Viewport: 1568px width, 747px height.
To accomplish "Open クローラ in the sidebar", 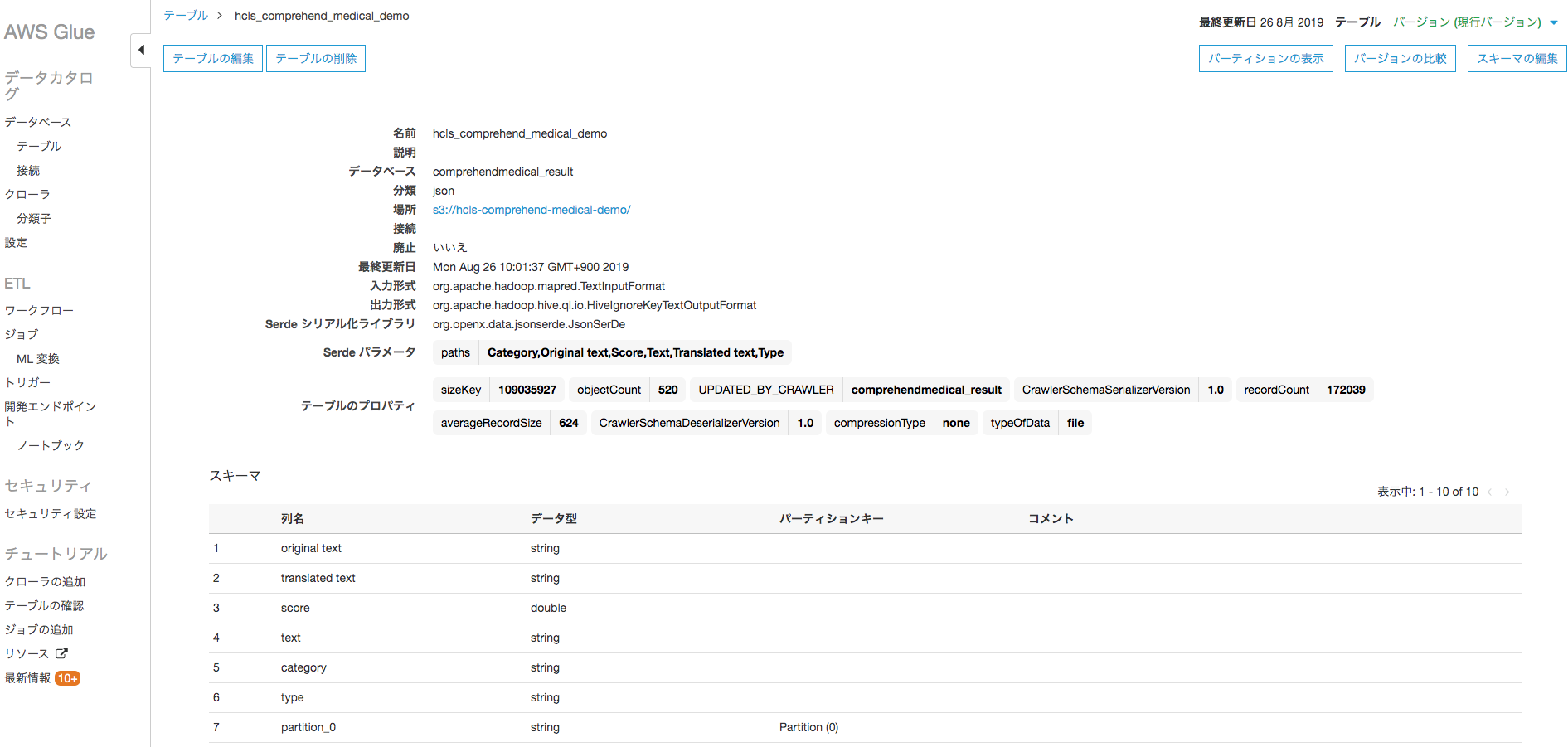I will (x=27, y=194).
